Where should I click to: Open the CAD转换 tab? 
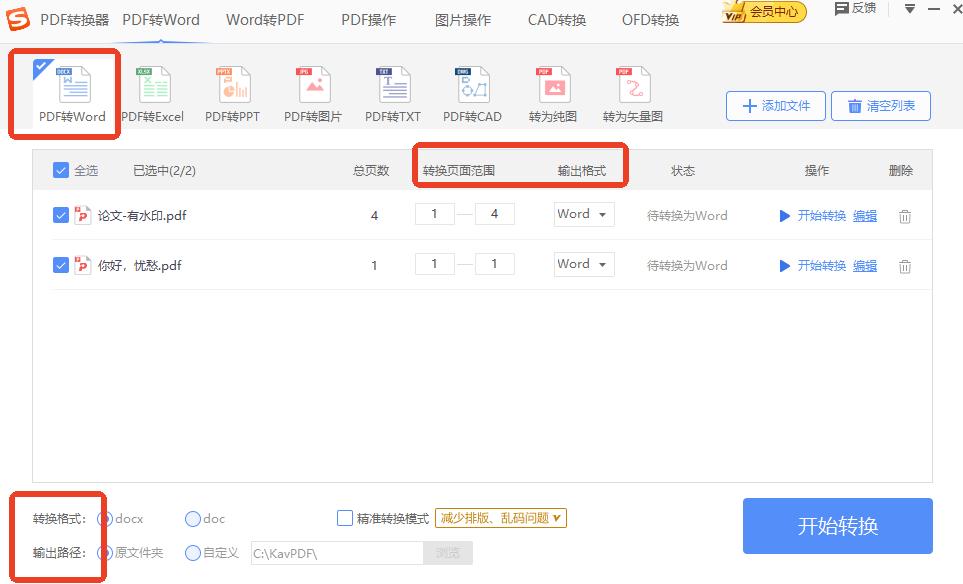click(x=557, y=20)
